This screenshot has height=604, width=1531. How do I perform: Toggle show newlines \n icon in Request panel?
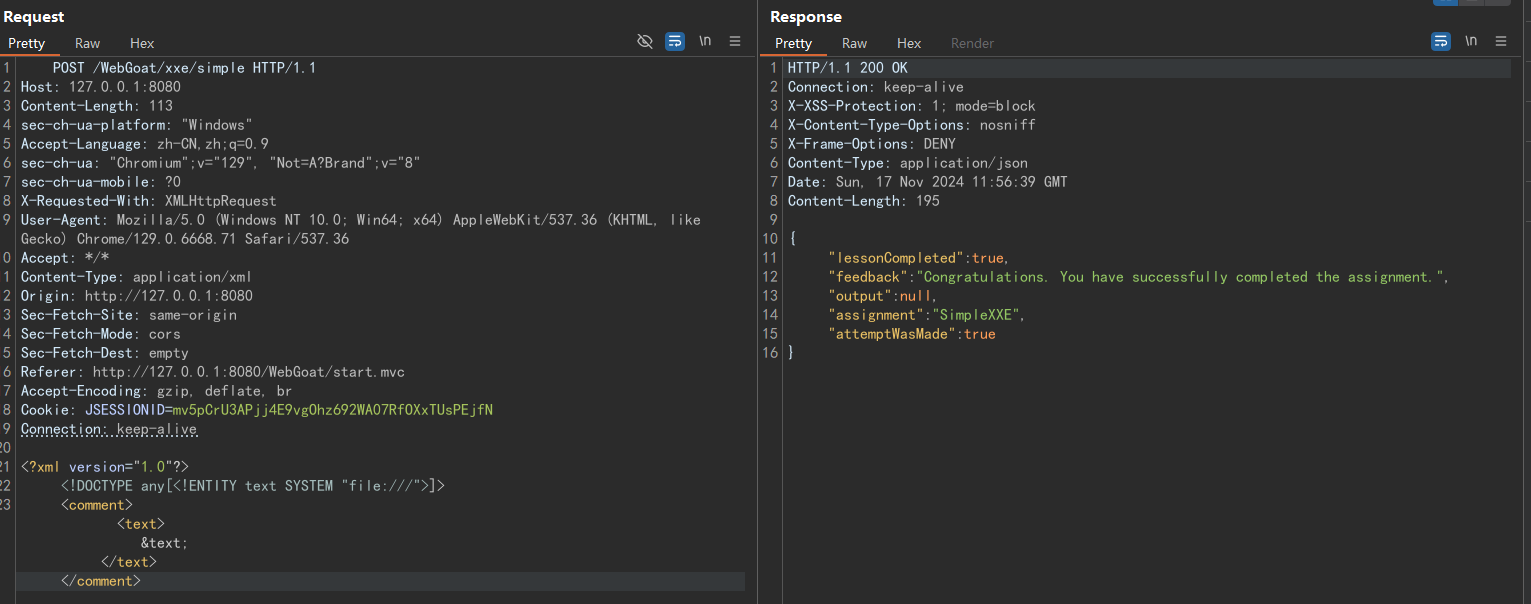point(705,41)
